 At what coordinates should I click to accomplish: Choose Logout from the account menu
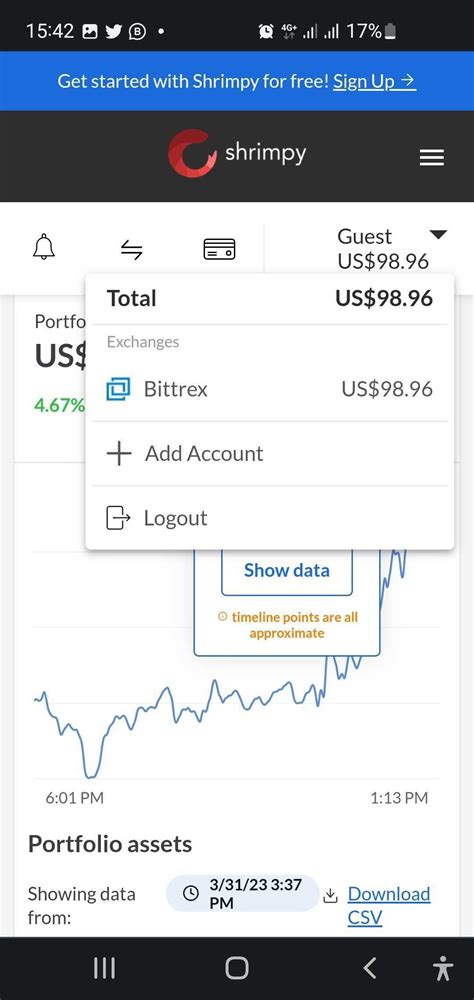pyautogui.click(x=270, y=518)
